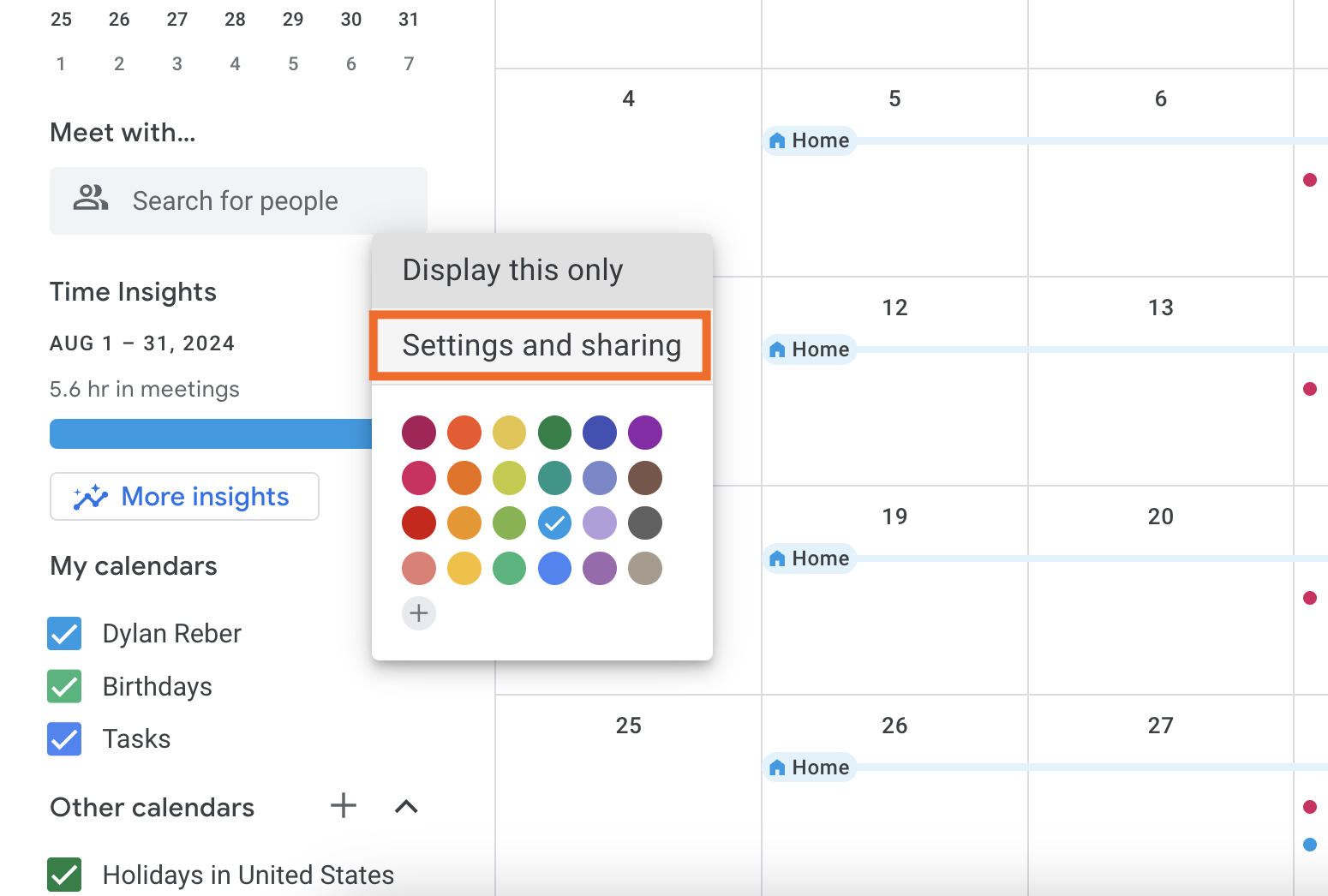The image size is (1328, 896).
Task: Pick the mint green swatch in bottom row
Action: [510, 568]
